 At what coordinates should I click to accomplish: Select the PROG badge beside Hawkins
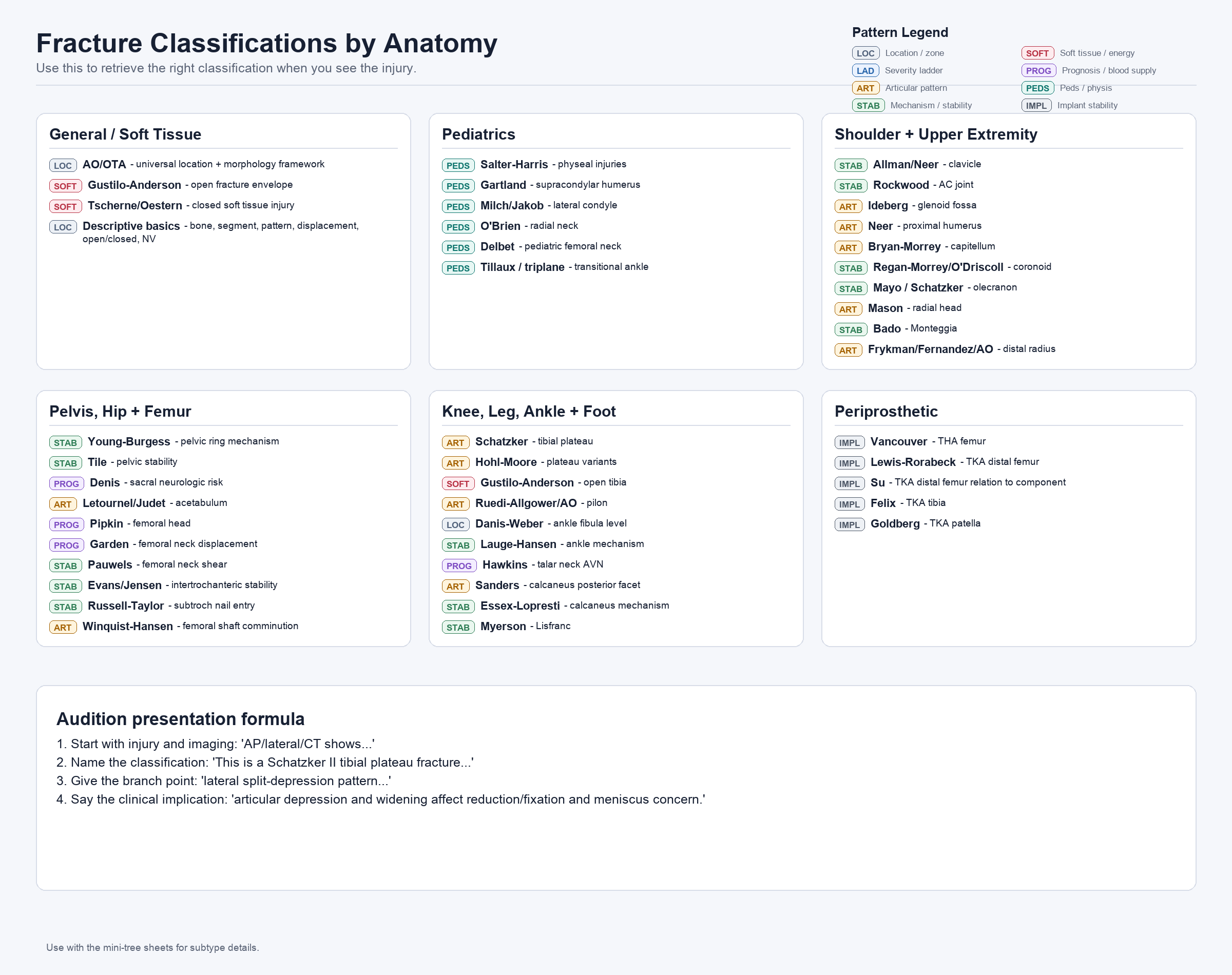click(459, 565)
